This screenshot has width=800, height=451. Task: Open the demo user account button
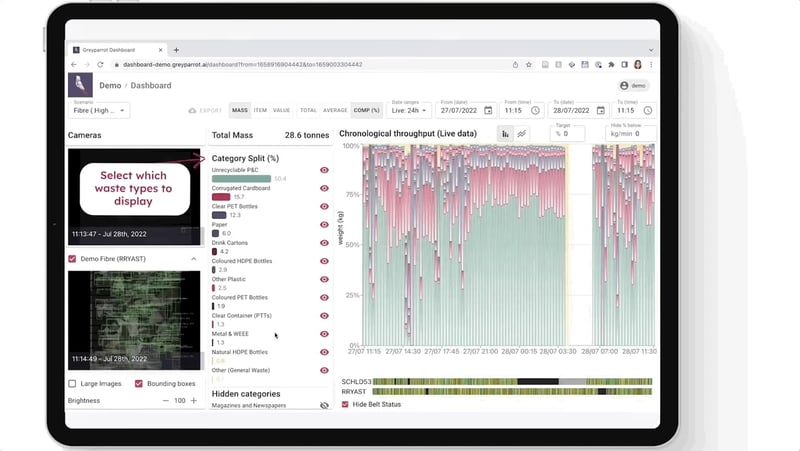(634, 86)
